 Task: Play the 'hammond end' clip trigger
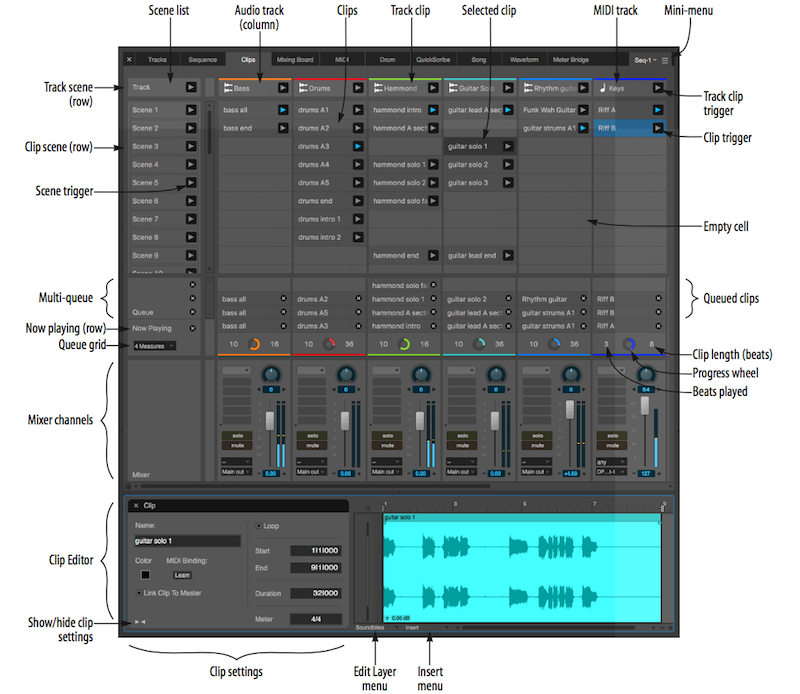coord(433,255)
